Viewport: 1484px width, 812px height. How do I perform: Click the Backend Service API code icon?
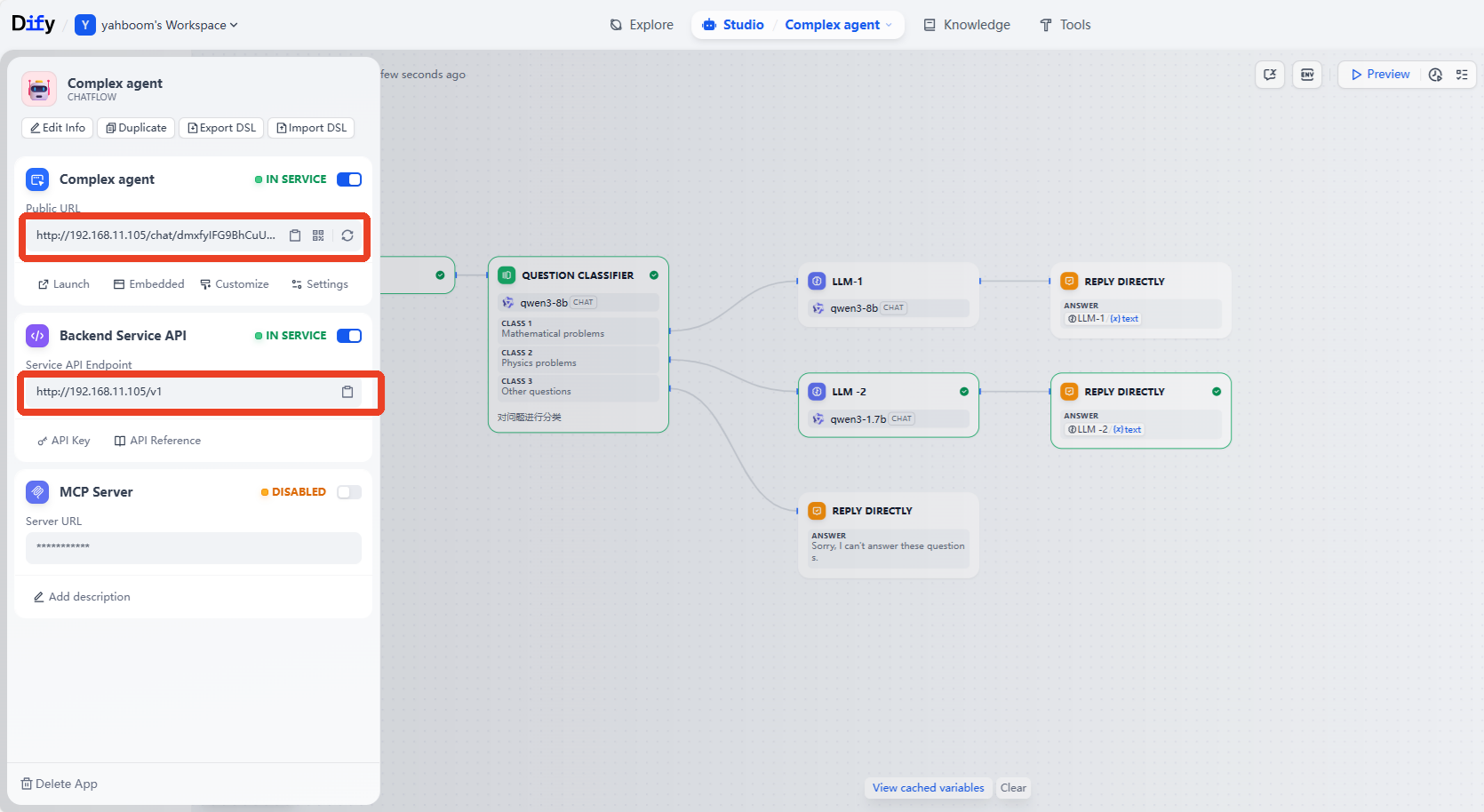pos(37,336)
